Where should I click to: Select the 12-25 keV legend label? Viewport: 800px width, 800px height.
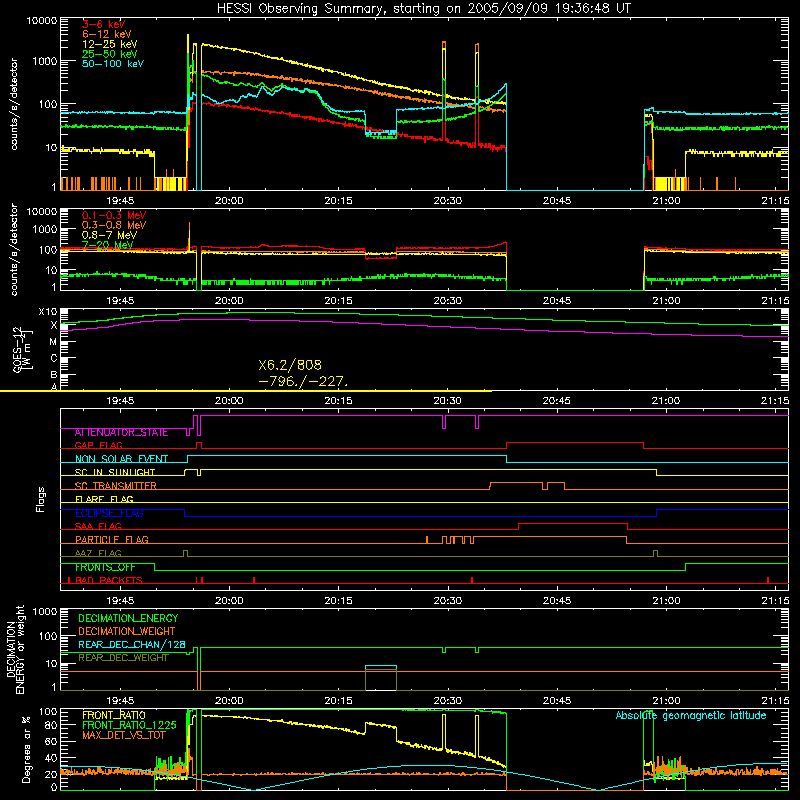pos(110,44)
